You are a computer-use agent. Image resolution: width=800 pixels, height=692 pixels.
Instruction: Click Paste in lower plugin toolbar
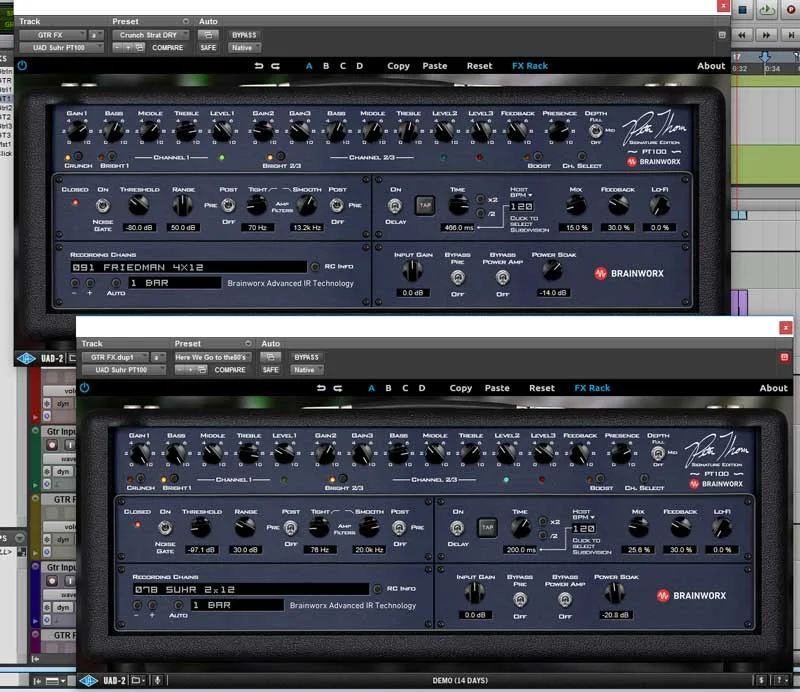tap(497, 388)
